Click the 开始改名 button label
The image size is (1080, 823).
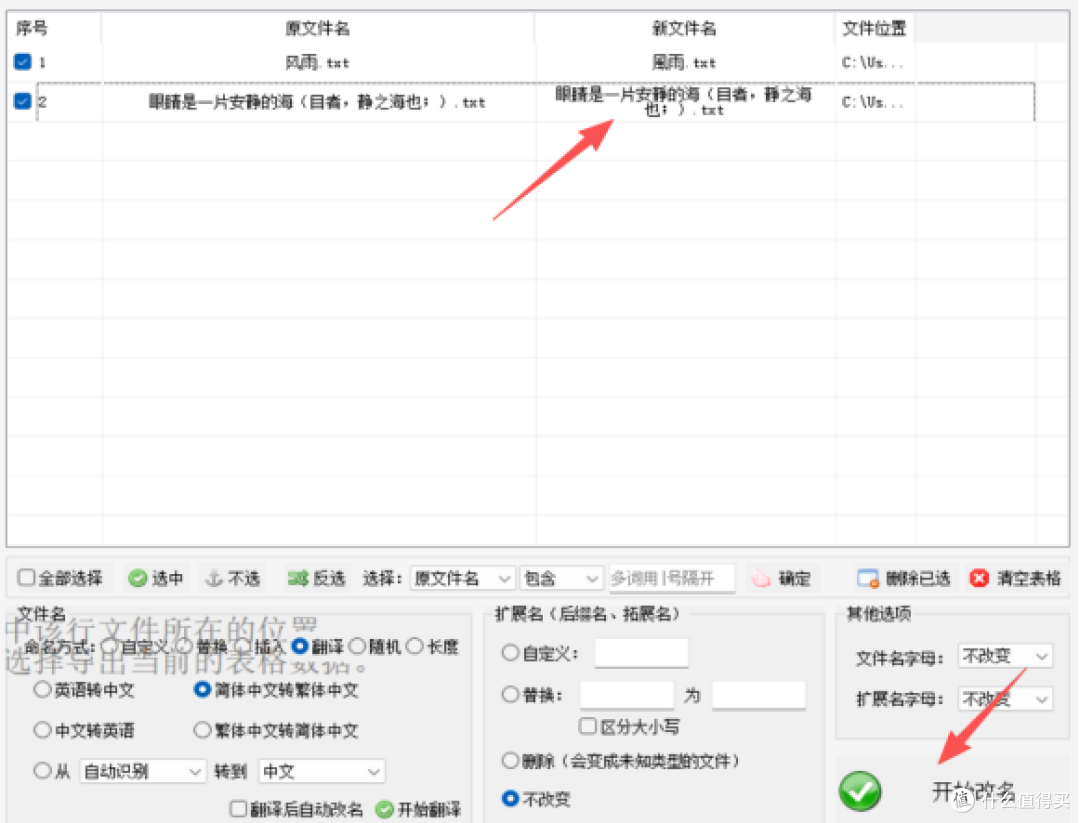point(973,791)
